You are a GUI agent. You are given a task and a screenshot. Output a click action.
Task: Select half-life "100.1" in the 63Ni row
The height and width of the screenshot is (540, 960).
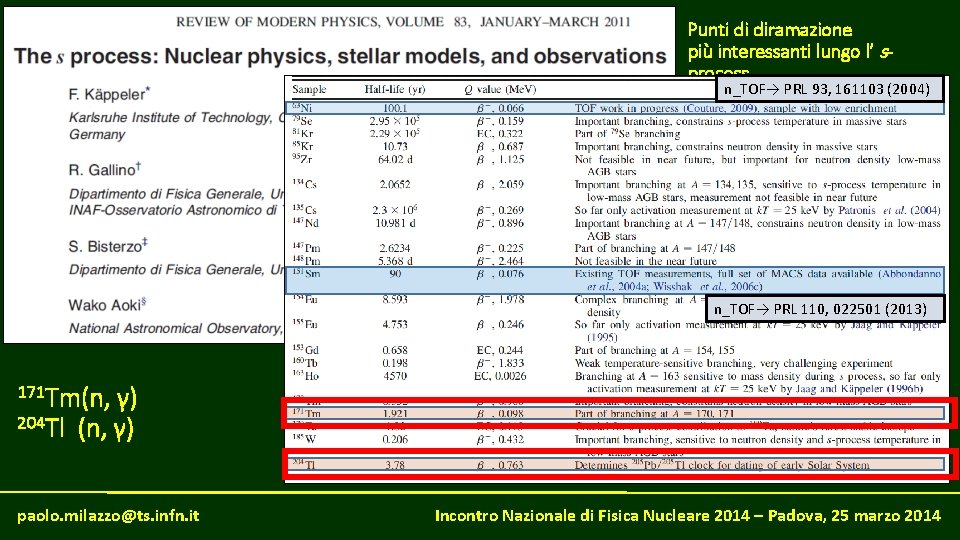pos(395,108)
